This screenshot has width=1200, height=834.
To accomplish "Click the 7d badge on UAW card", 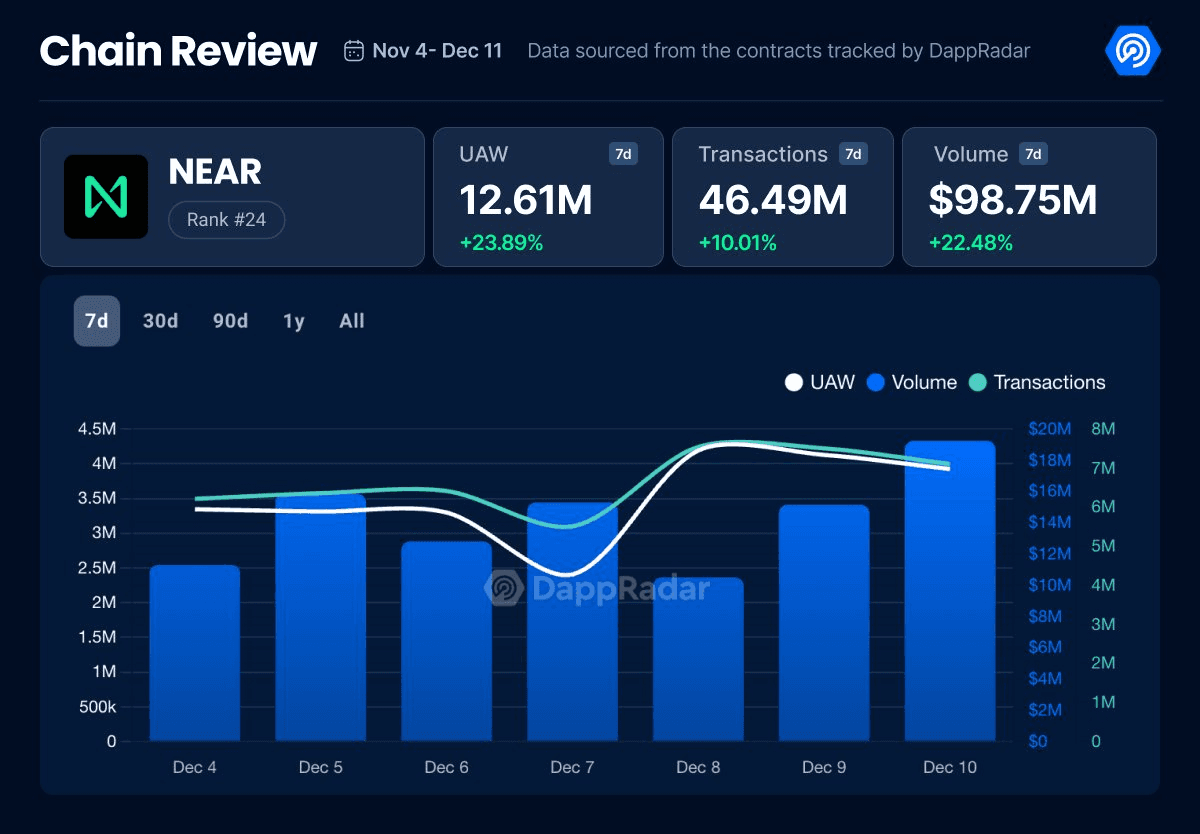I will pyautogui.click(x=623, y=154).
